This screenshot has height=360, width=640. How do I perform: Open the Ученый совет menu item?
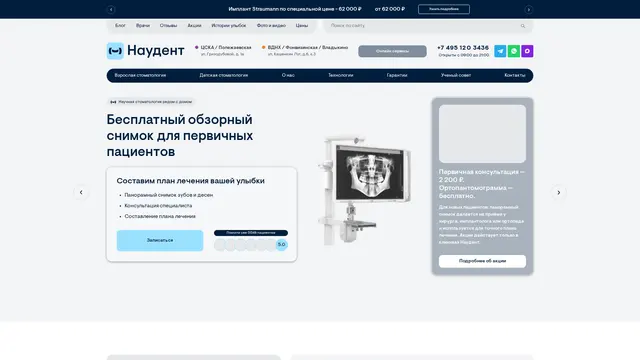(456, 75)
